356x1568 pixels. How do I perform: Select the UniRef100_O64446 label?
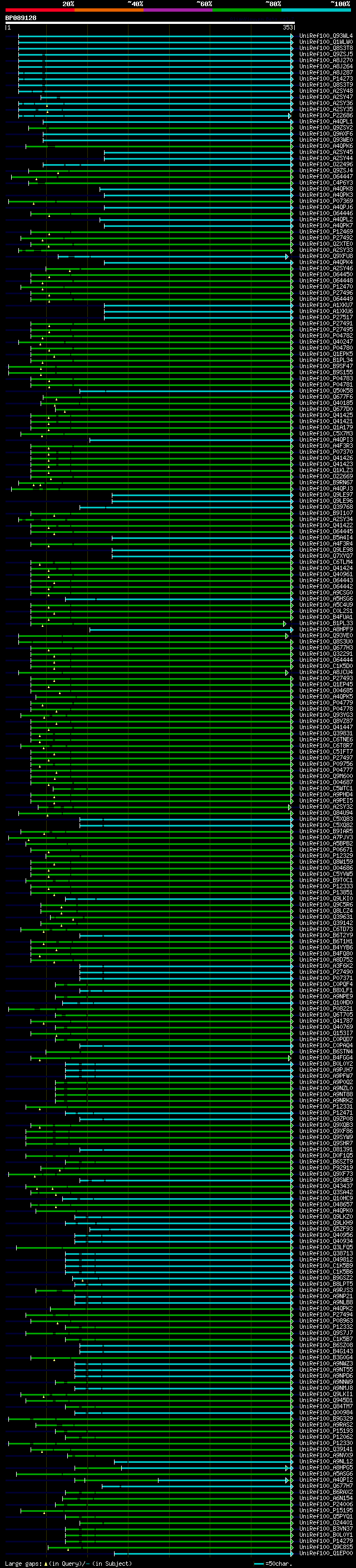325,213
